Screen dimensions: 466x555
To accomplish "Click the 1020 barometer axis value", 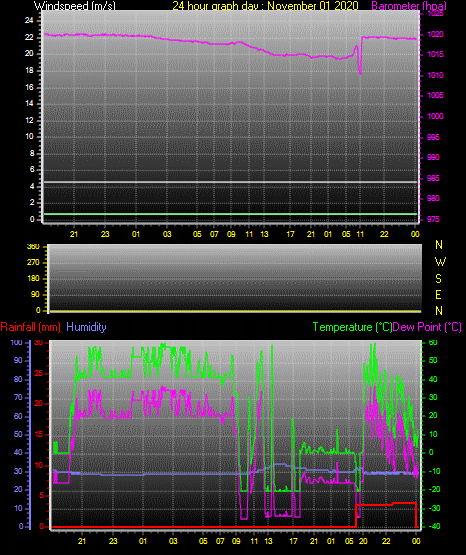I will point(435,34).
